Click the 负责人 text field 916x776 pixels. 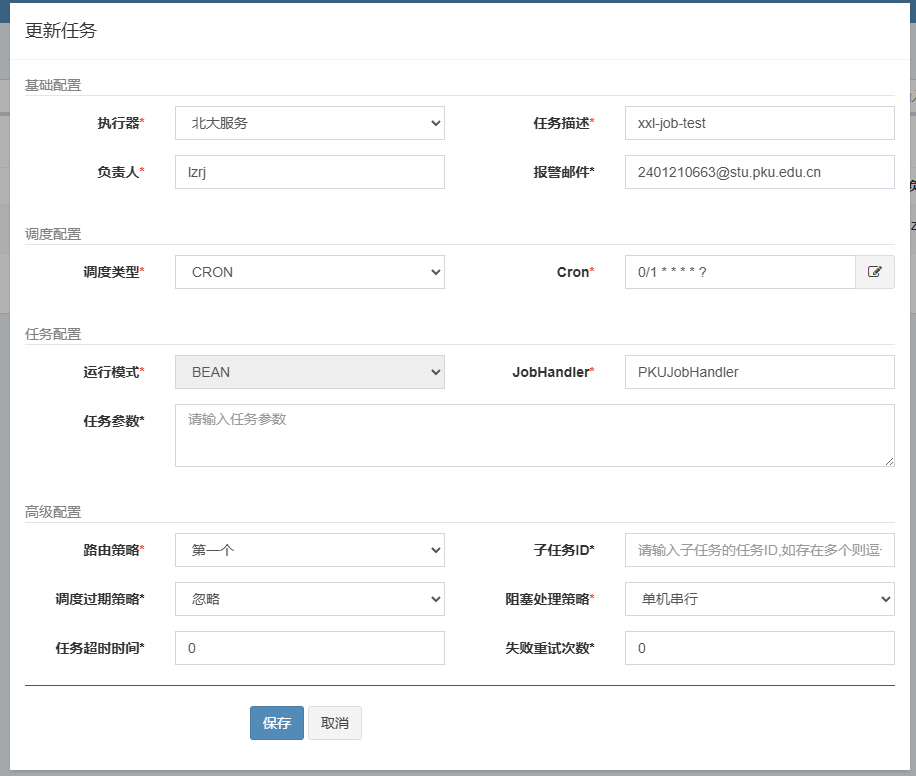pyautogui.click(x=309, y=172)
